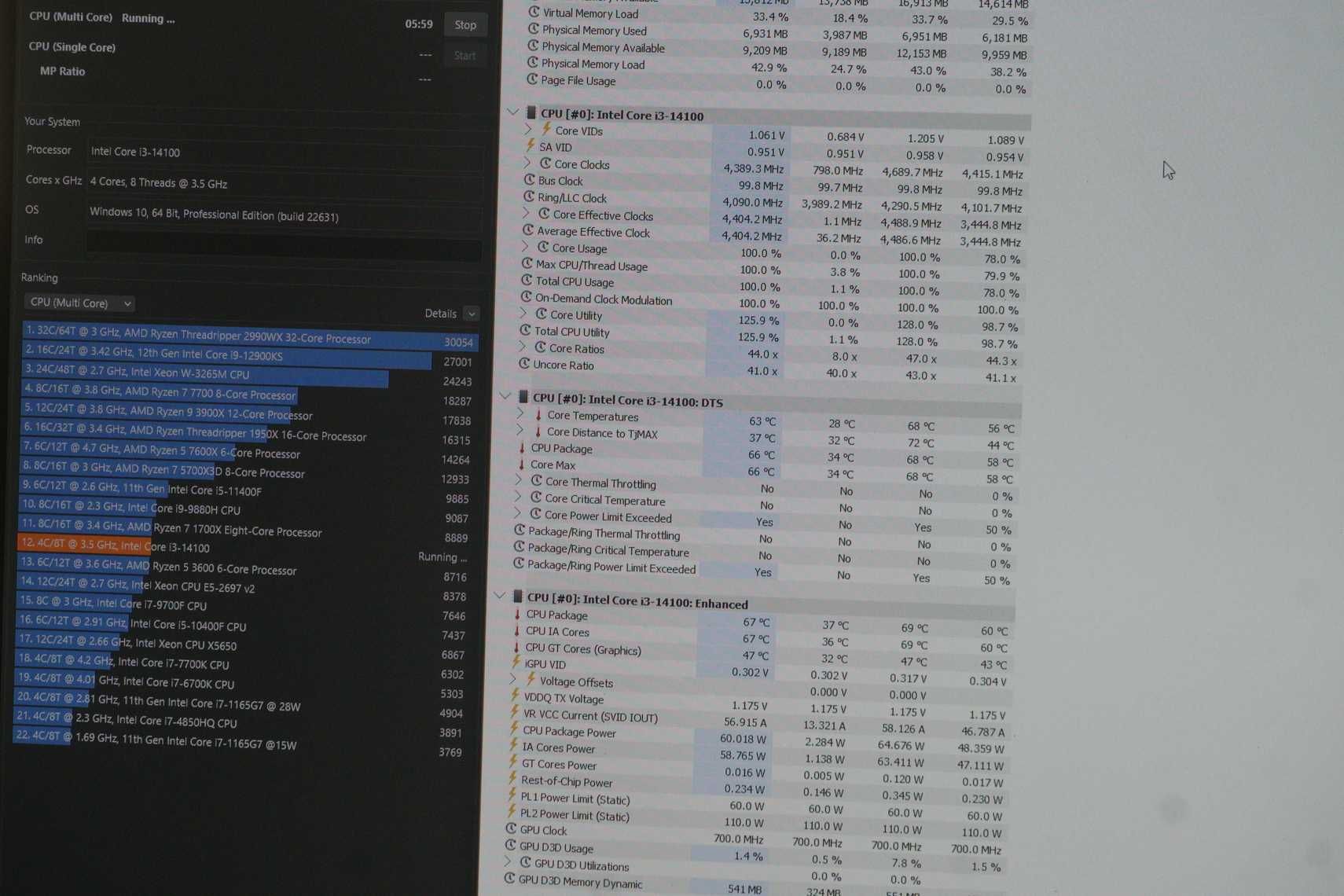Click the Uncore Ratio icon

click(x=524, y=363)
